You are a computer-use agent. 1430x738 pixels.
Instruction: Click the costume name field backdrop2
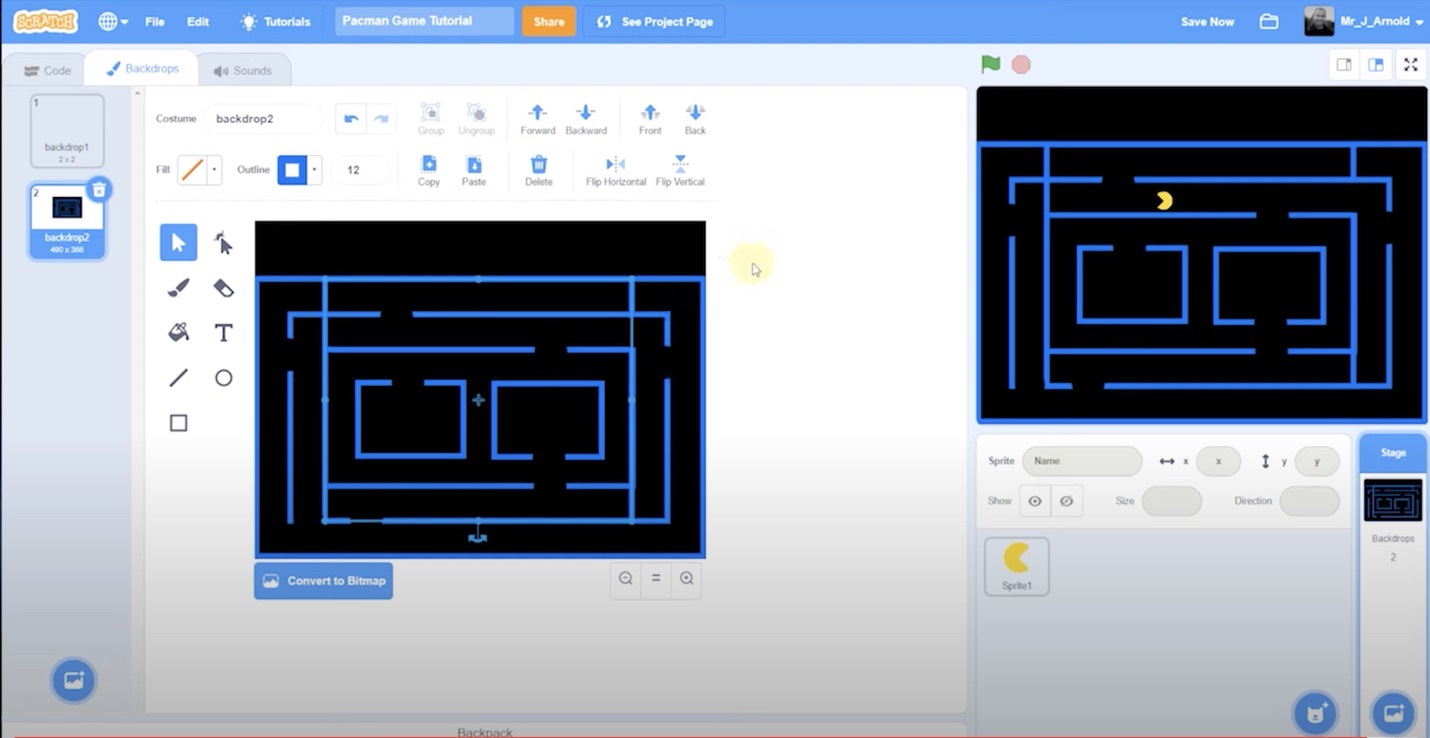pyautogui.click(x=264, y=118)
